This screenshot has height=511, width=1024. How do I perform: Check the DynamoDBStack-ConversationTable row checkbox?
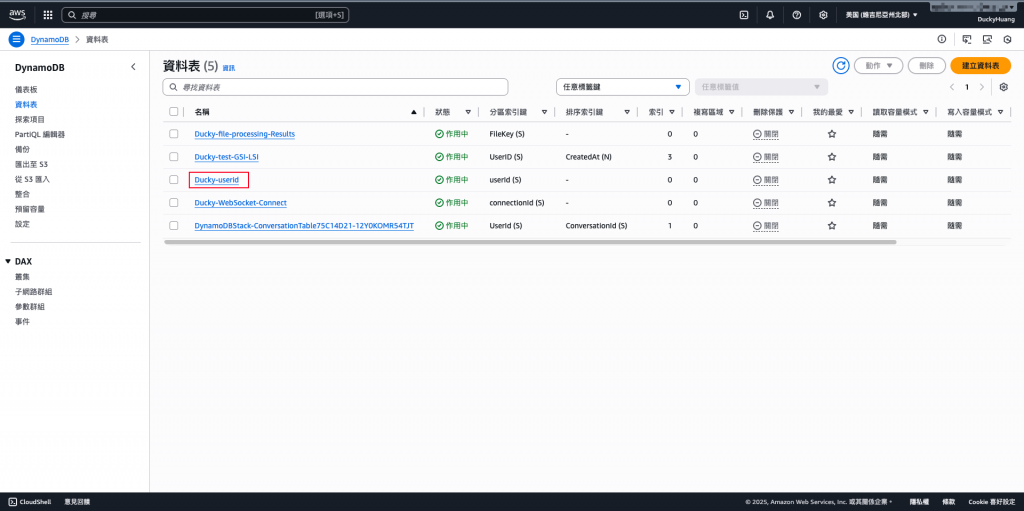point(174,225)
